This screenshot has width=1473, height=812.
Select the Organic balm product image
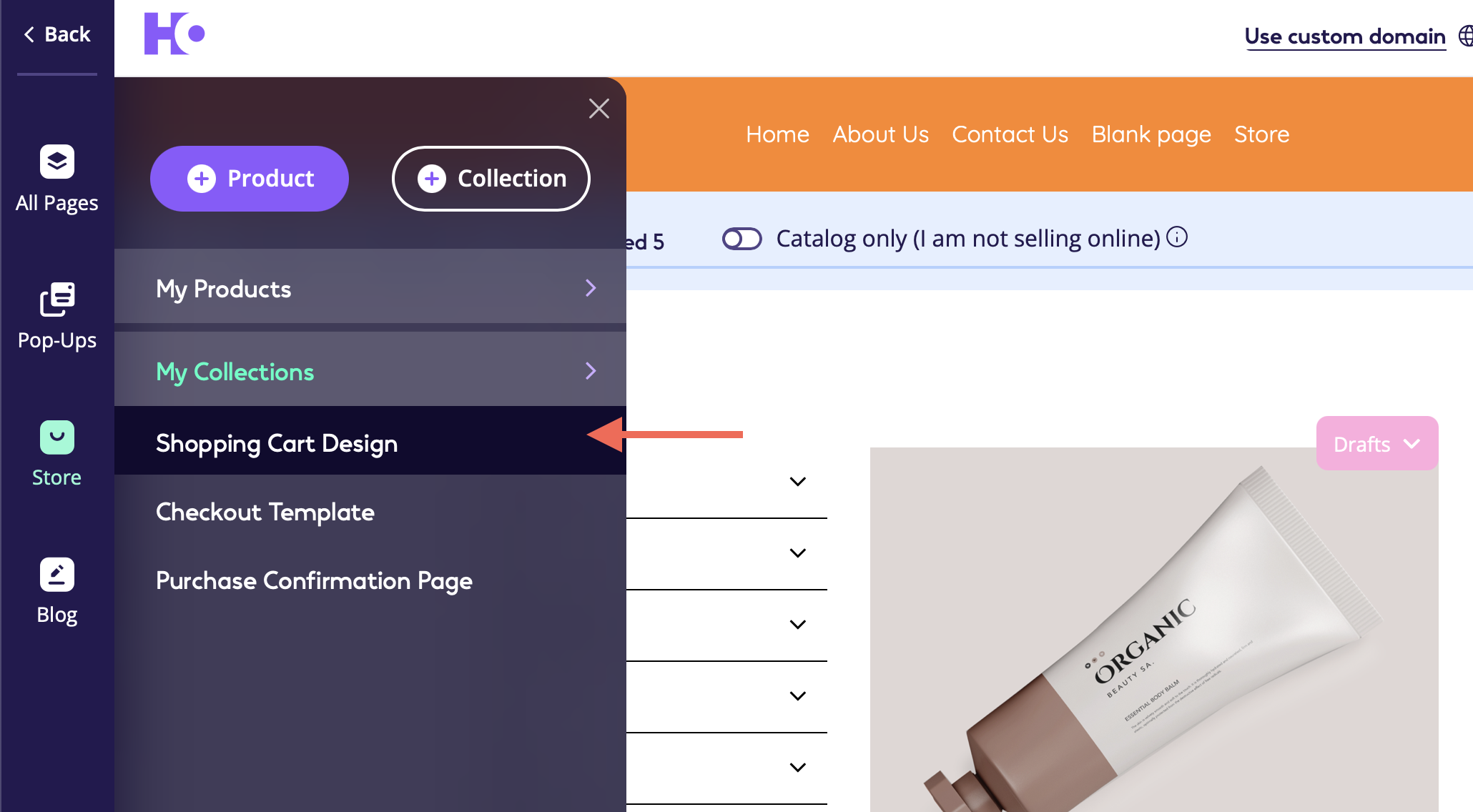tap(1154, 629)
